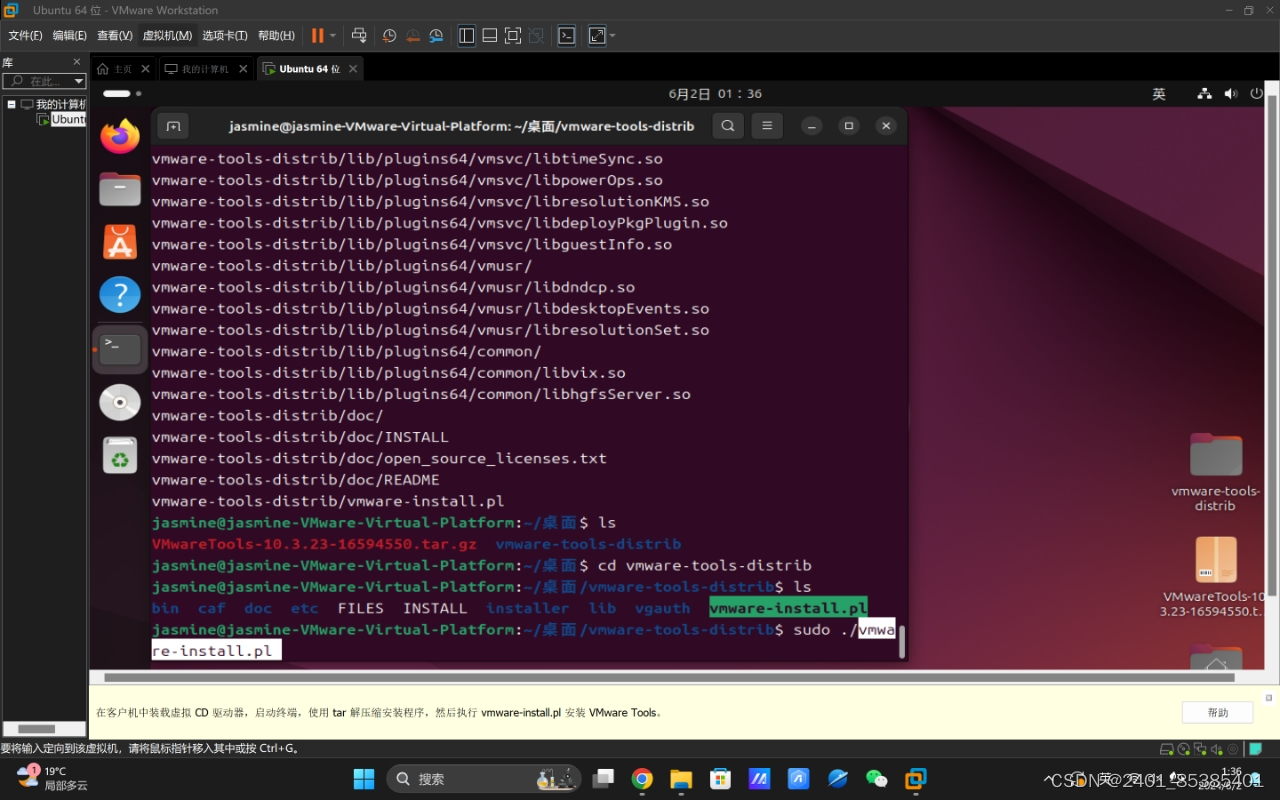Screen dimensions: 1280x800
Task: Open a new terminal tab
Action: click(173, 126)
